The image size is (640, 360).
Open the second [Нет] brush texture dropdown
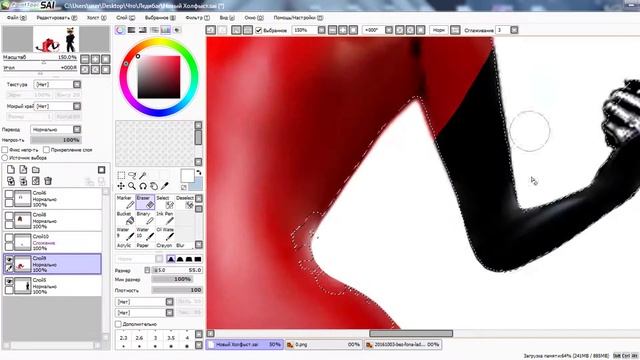pyautogui.click(x=169, y=313)
